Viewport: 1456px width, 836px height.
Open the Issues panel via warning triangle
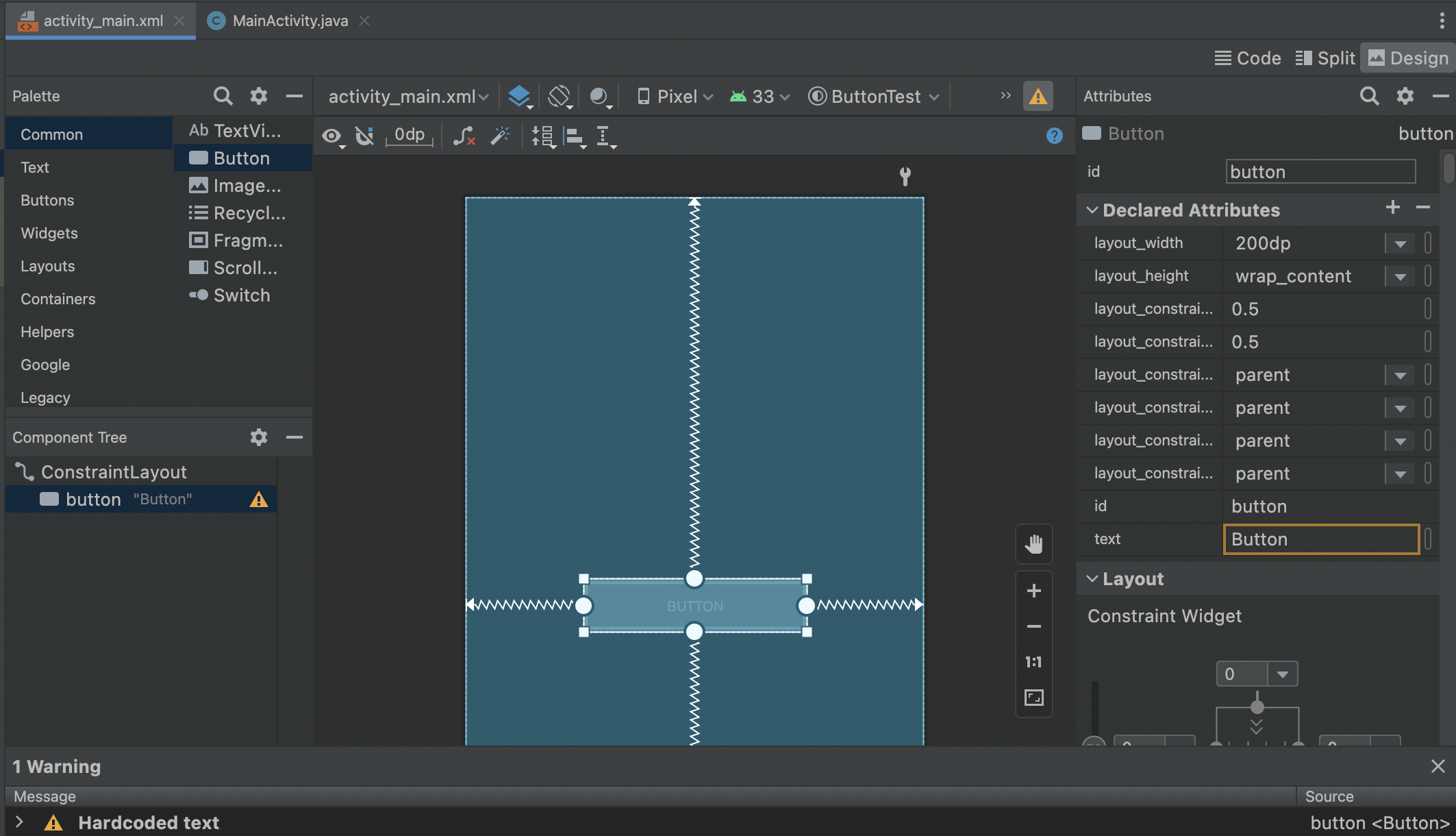pyautogui.click(x=1038, y=96)
